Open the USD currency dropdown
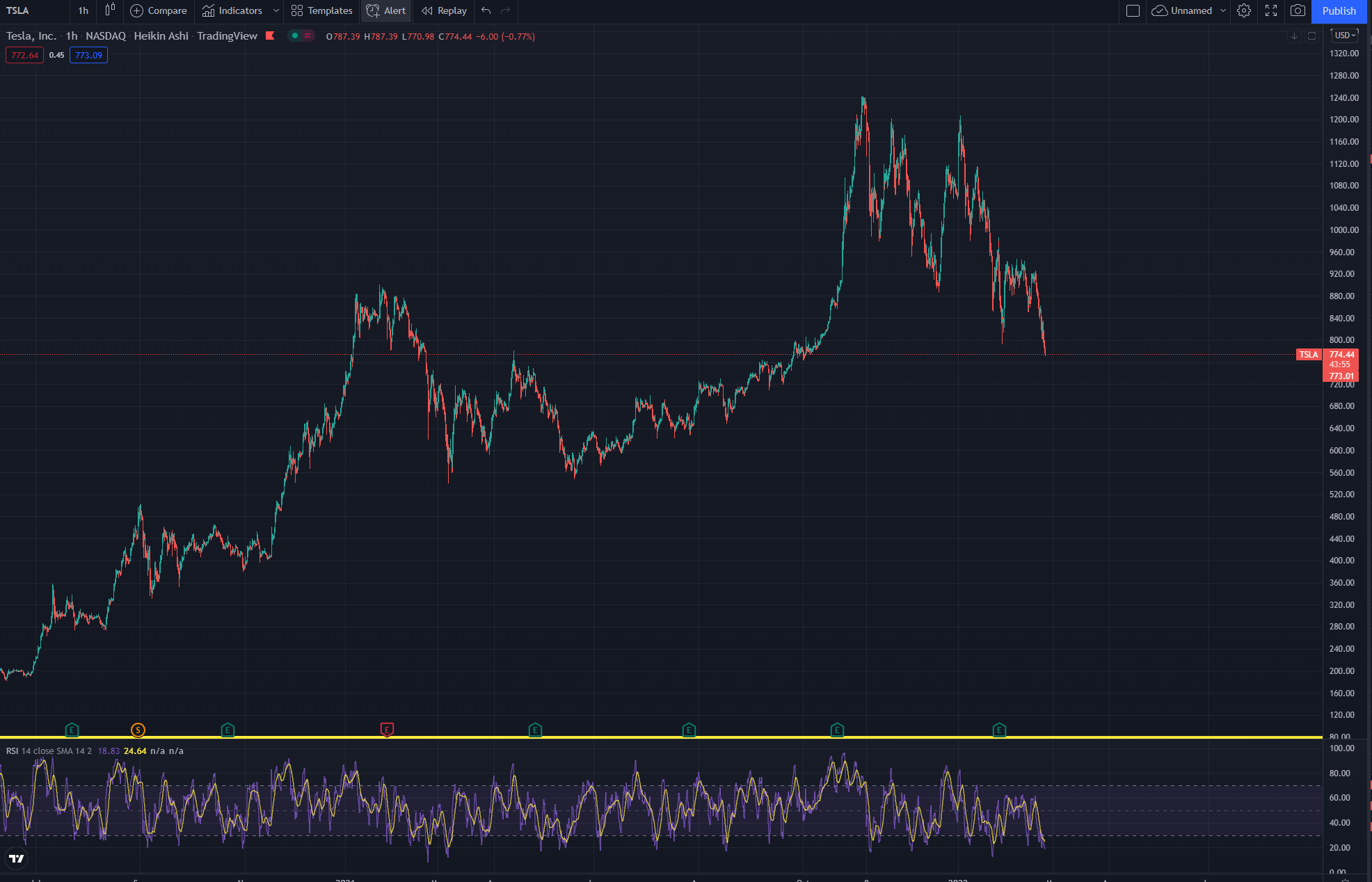This screenshot has width=1372, height=882. [x=1345, y=35]
